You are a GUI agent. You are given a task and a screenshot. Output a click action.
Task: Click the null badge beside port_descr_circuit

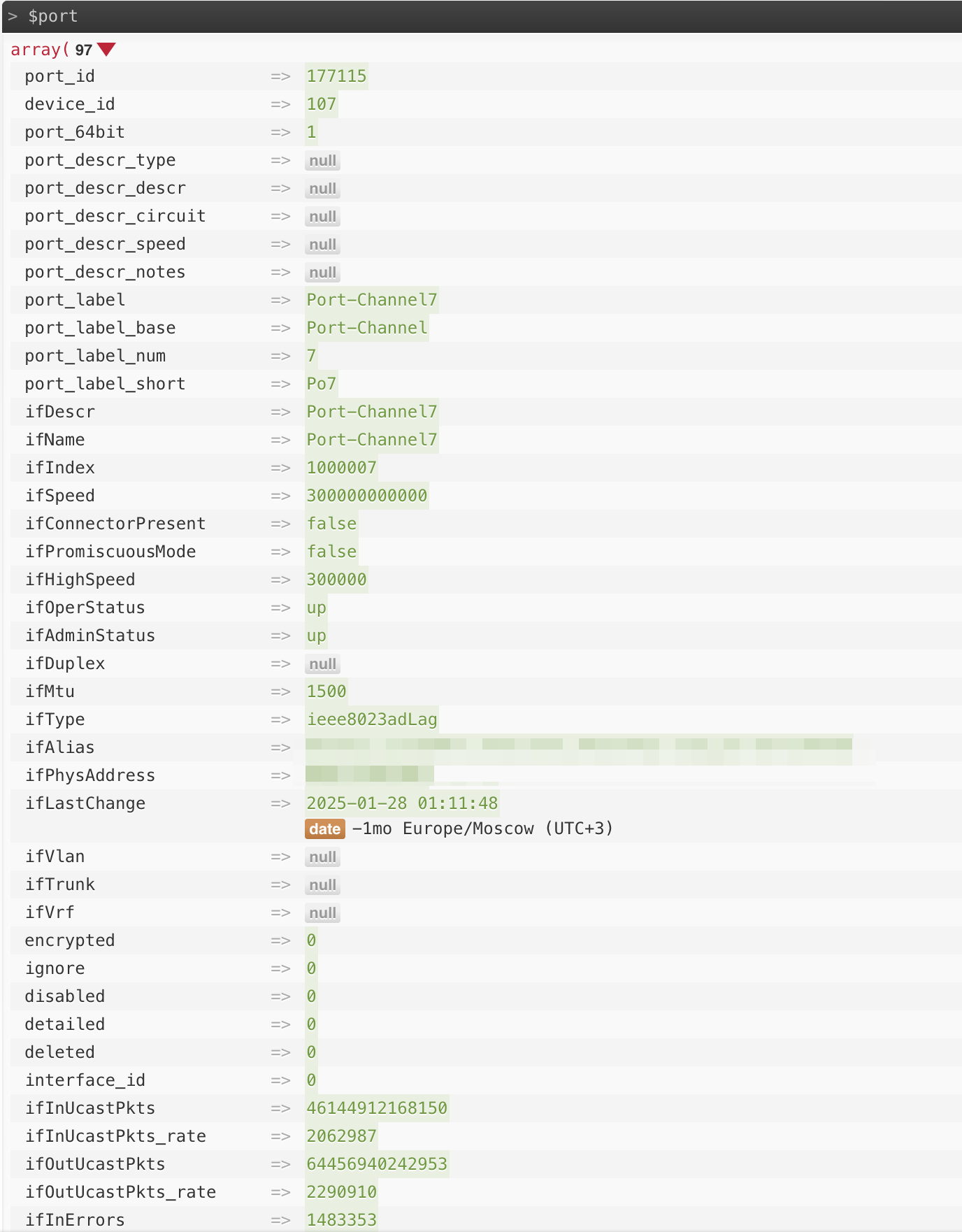pos(322,217)
